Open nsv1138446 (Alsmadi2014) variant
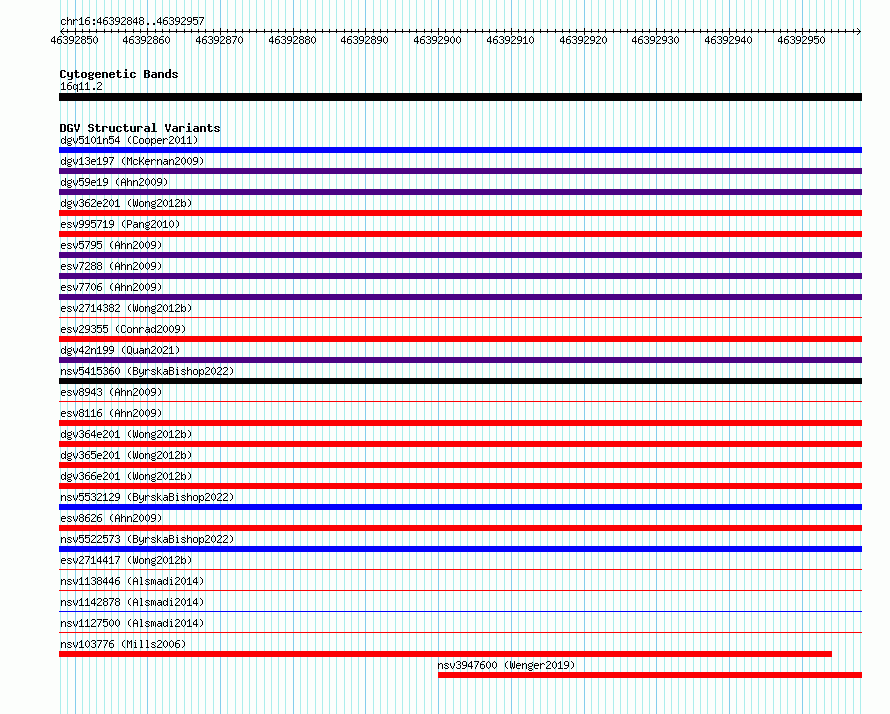 point(132,581)
